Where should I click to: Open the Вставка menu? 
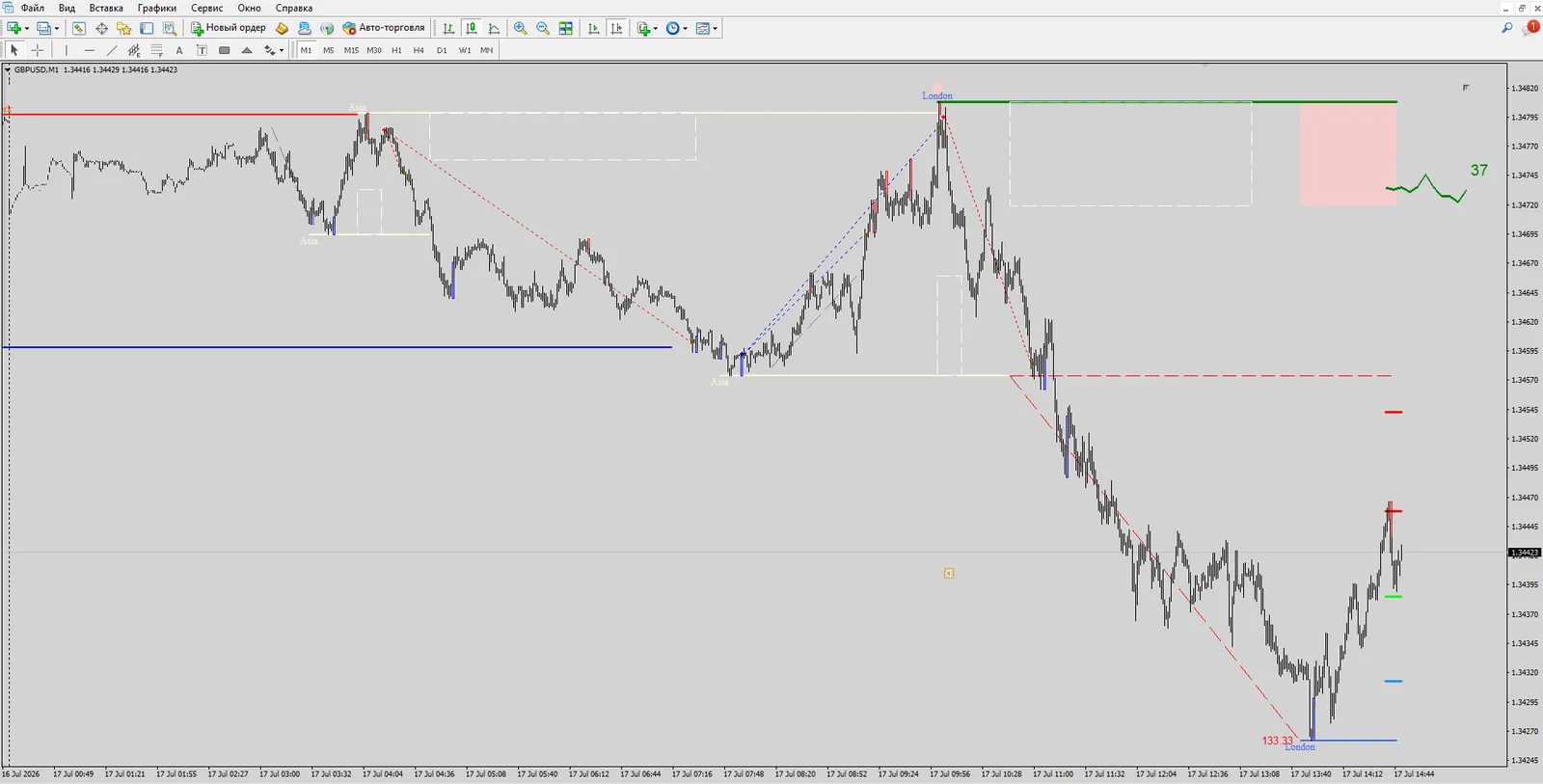click(106, 8)
